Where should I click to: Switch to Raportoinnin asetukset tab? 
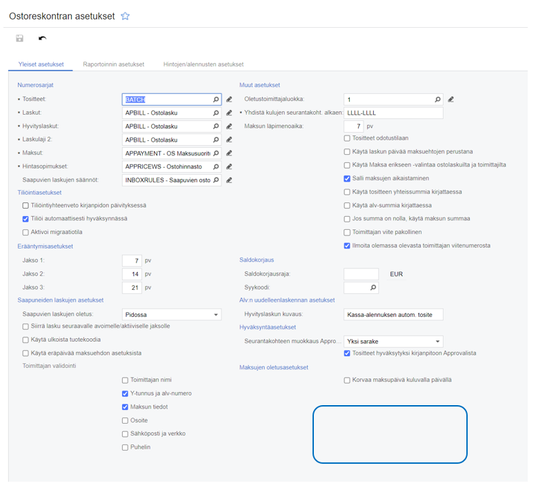113,64
